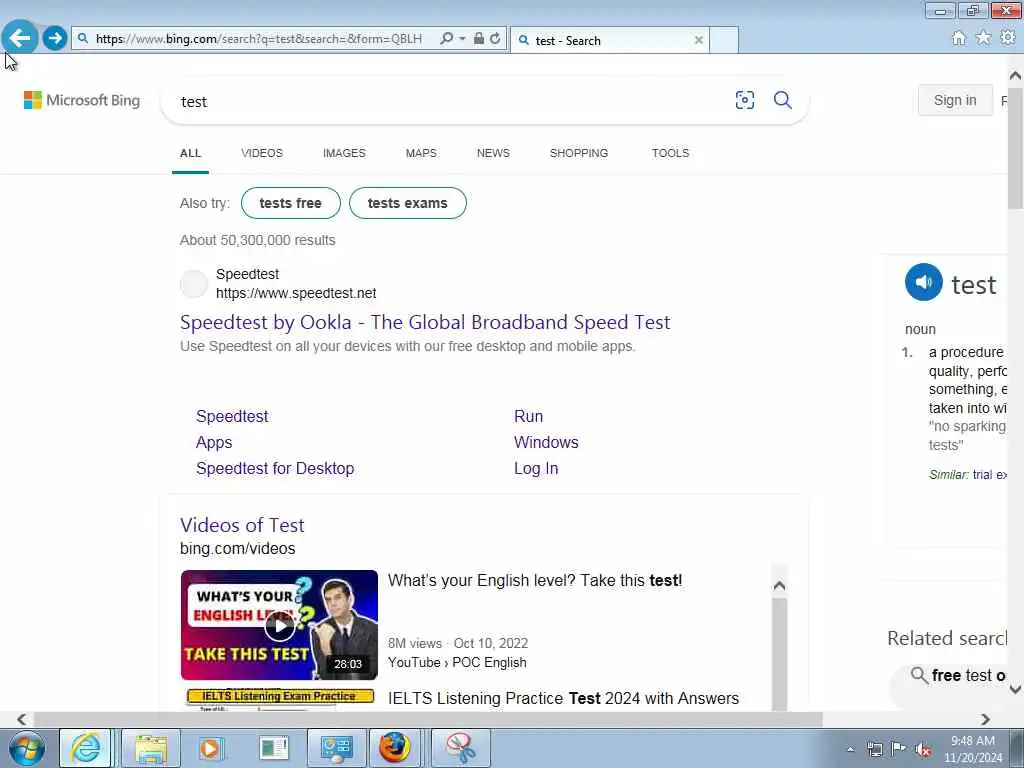The image size is (1024, 768).
Task: Open the Apps sitelink
Action: coord(214,442)
